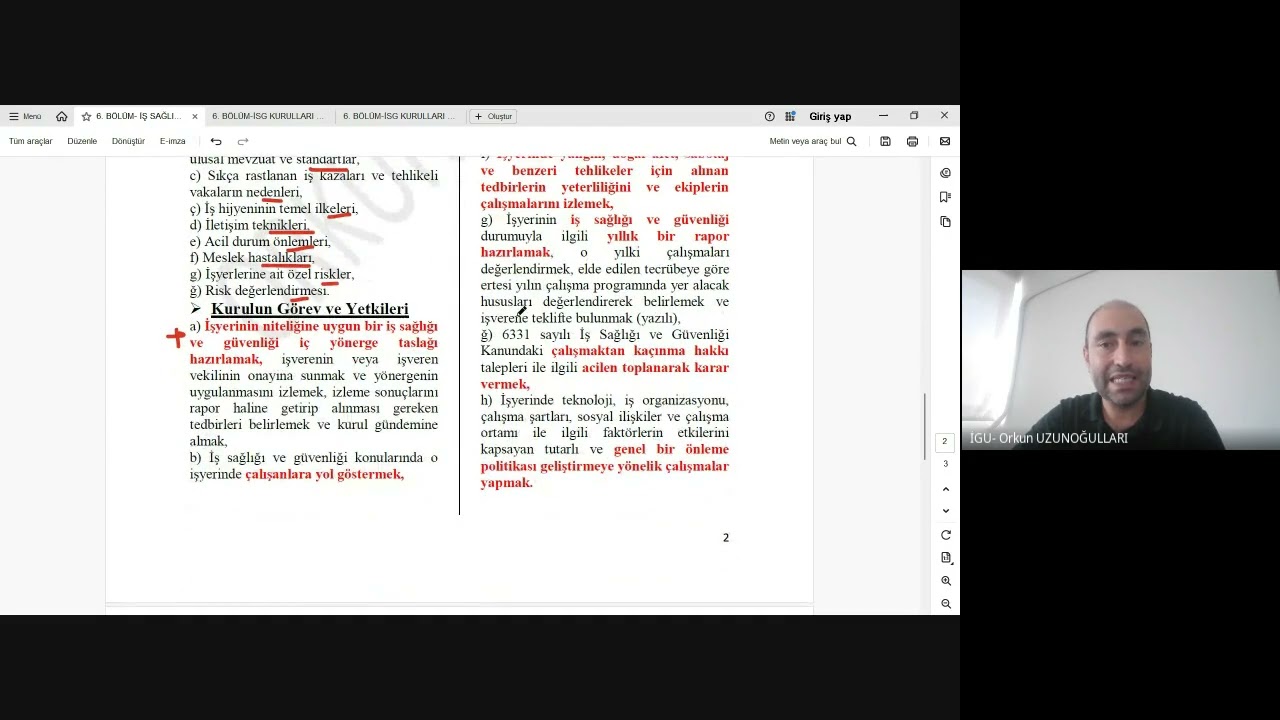Click text 'd) İletişim teknikleri,'
The image size is (1280, 720).
pyautogui.click(x=249, y=225)
